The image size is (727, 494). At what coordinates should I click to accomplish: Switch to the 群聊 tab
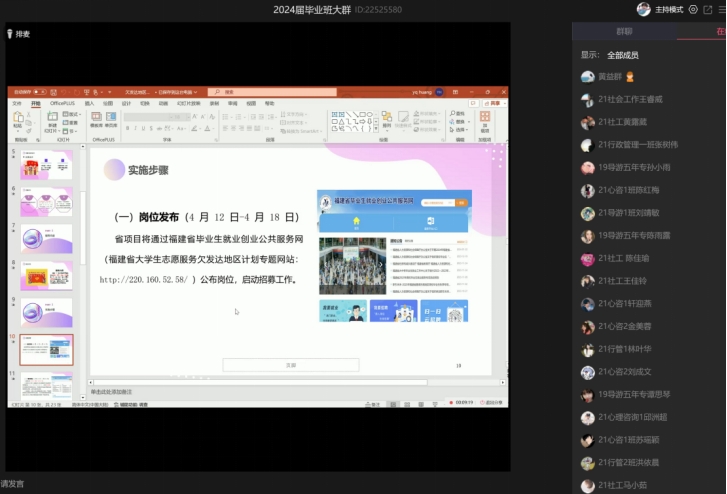coord(626,32)
